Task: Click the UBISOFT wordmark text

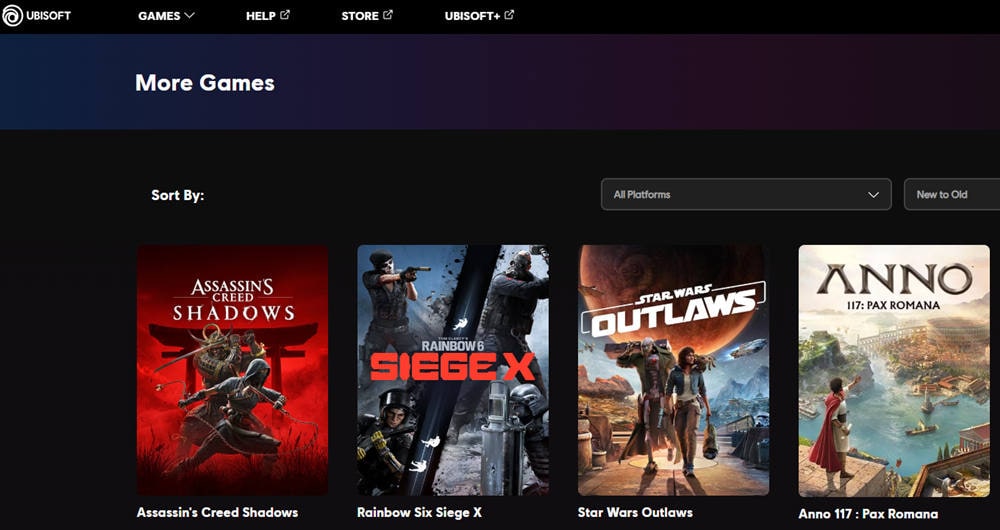Action: [x=49, y=15]
